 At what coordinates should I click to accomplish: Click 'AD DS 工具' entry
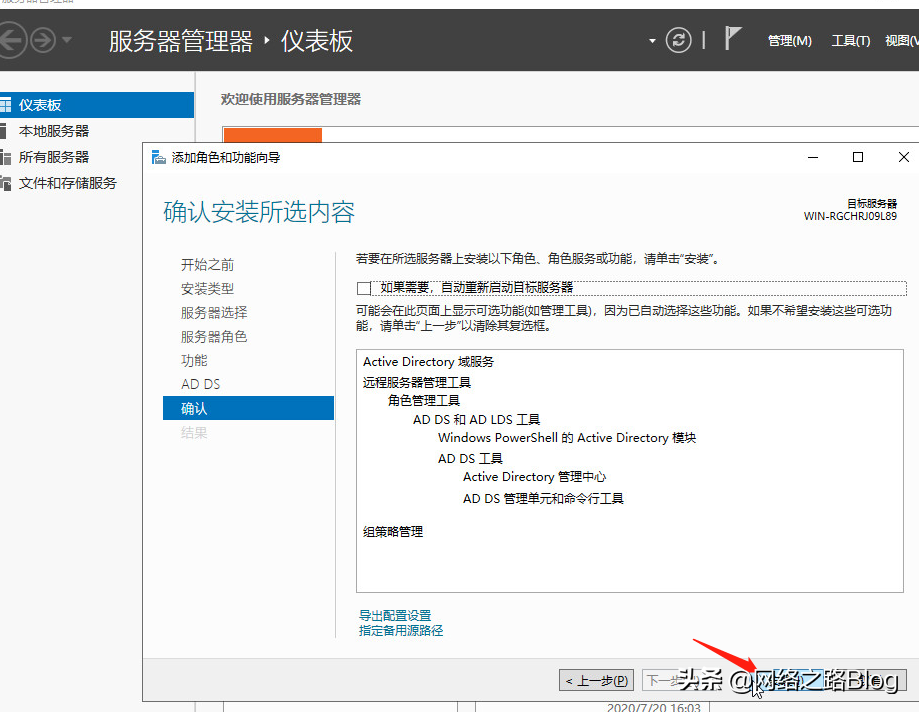(470, 458)
